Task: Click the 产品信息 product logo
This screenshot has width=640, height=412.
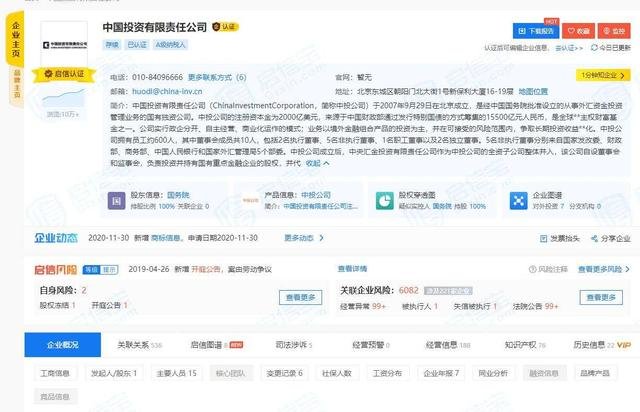Action: pyautogui.click(x=251, y=200)
